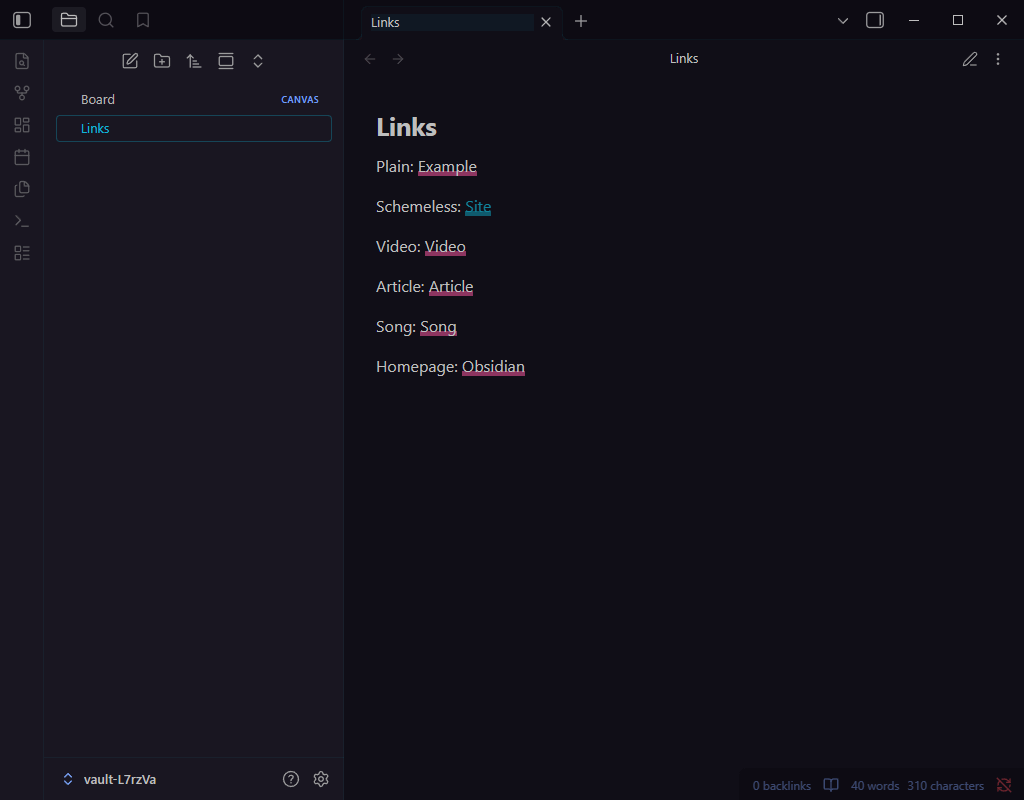Open the file explorer folder tab
Screen dimensions: 1024x800
[69, 20]
